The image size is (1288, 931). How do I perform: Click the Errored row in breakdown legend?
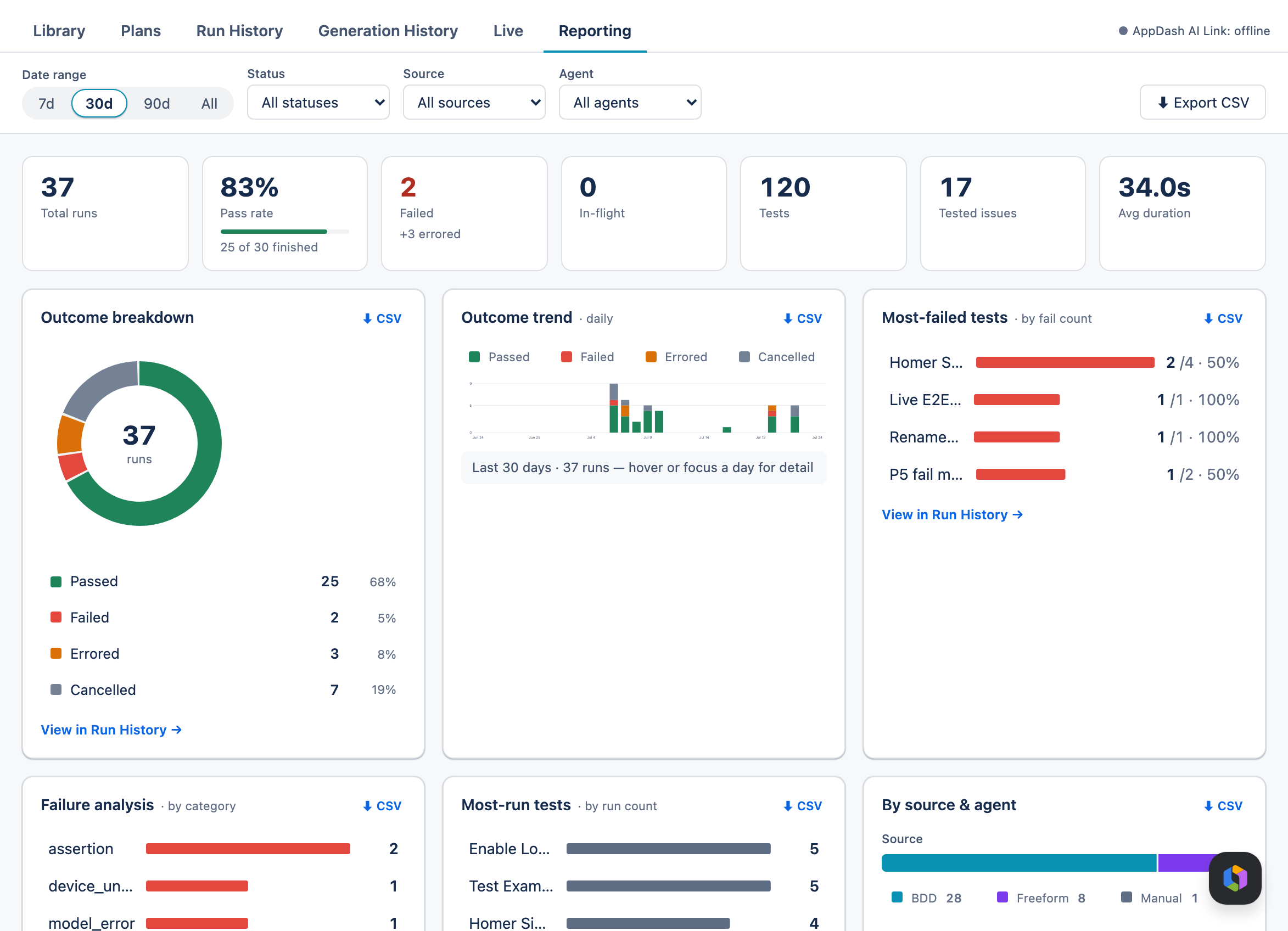(x=223, y=653)
